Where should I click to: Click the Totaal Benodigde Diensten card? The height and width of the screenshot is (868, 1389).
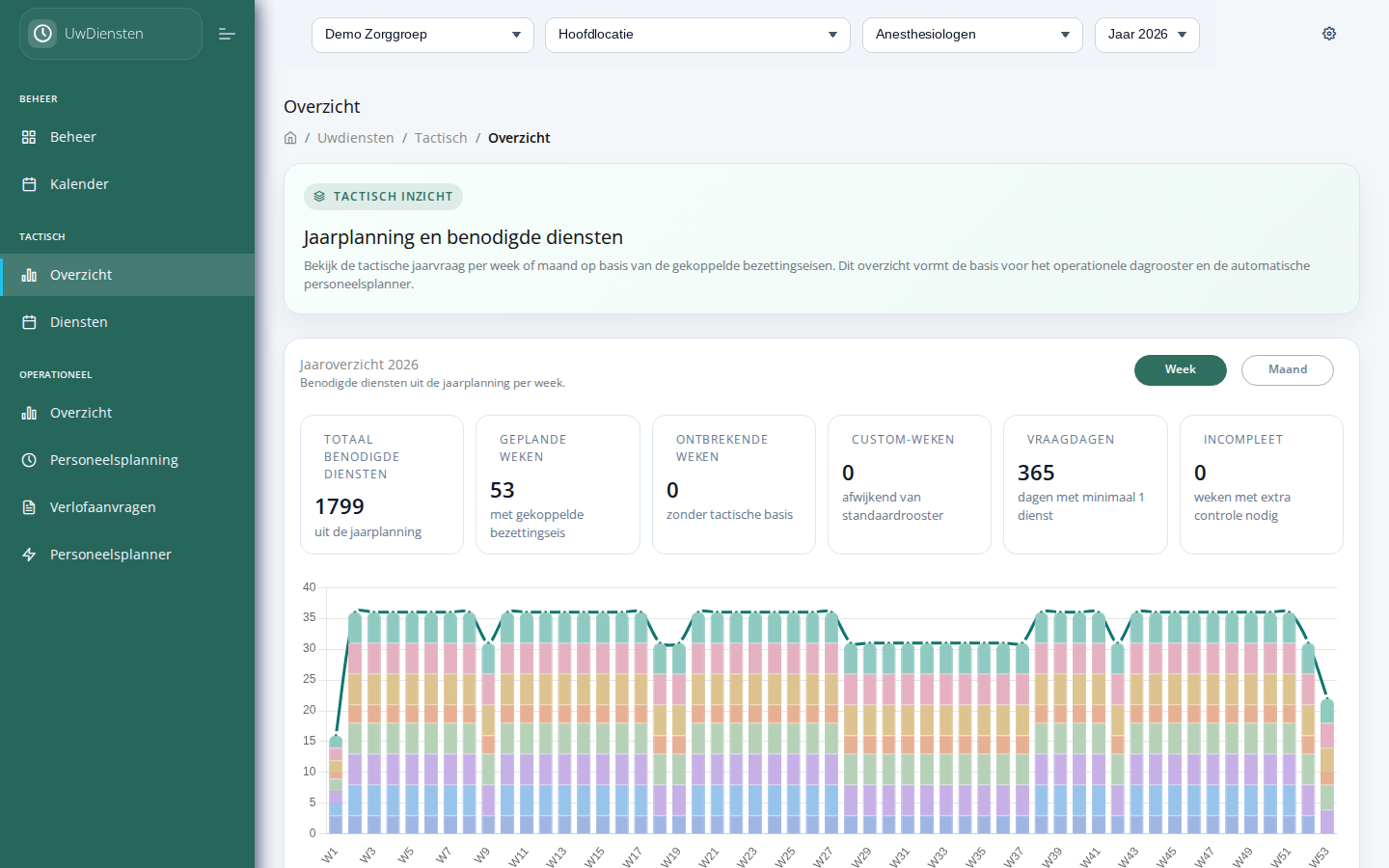point(382,485)
